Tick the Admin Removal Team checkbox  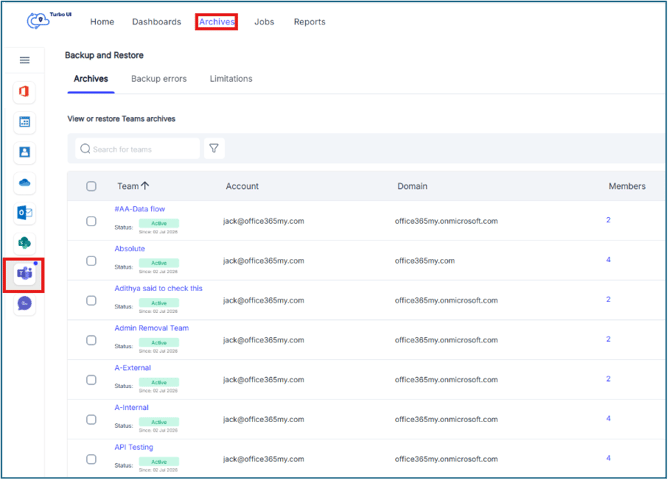click(91, 341)
